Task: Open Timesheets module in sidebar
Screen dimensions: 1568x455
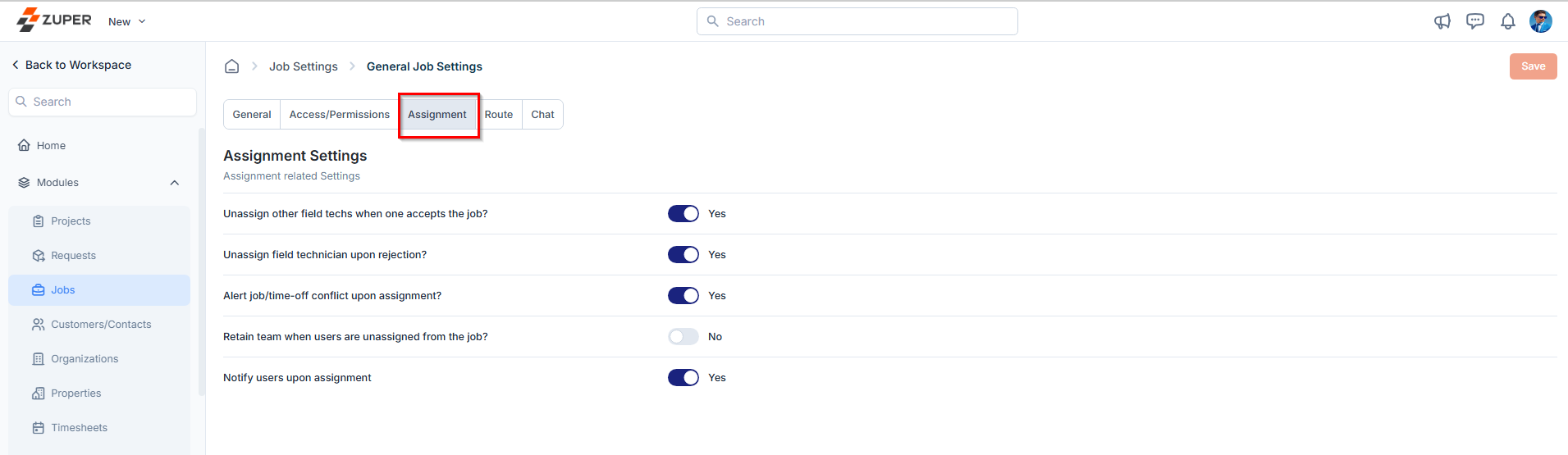Action: pyautogui.click(x=79, y=428)
